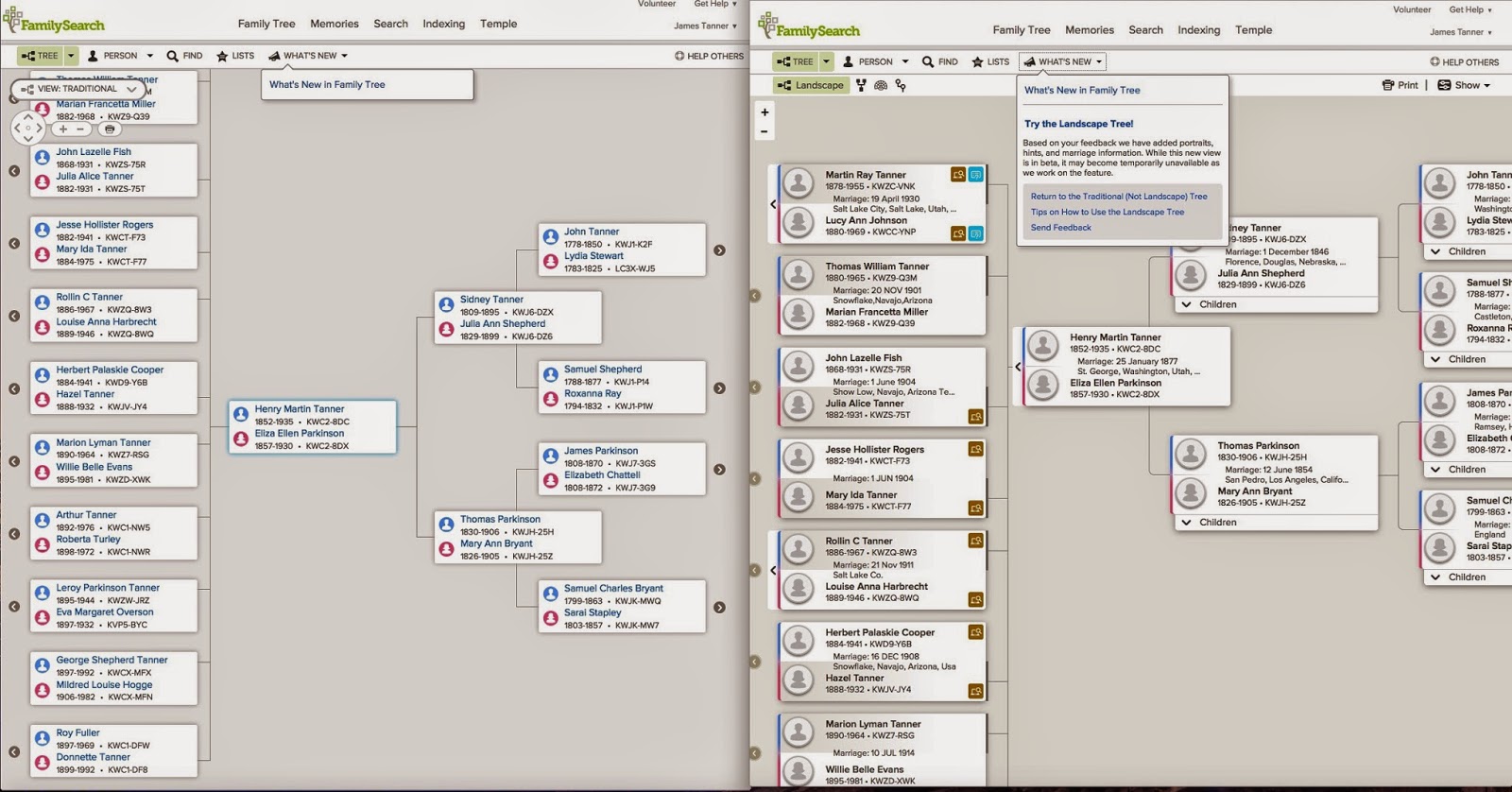Click record hint icon on Jesse Hollister Rogers

[975, 449]
